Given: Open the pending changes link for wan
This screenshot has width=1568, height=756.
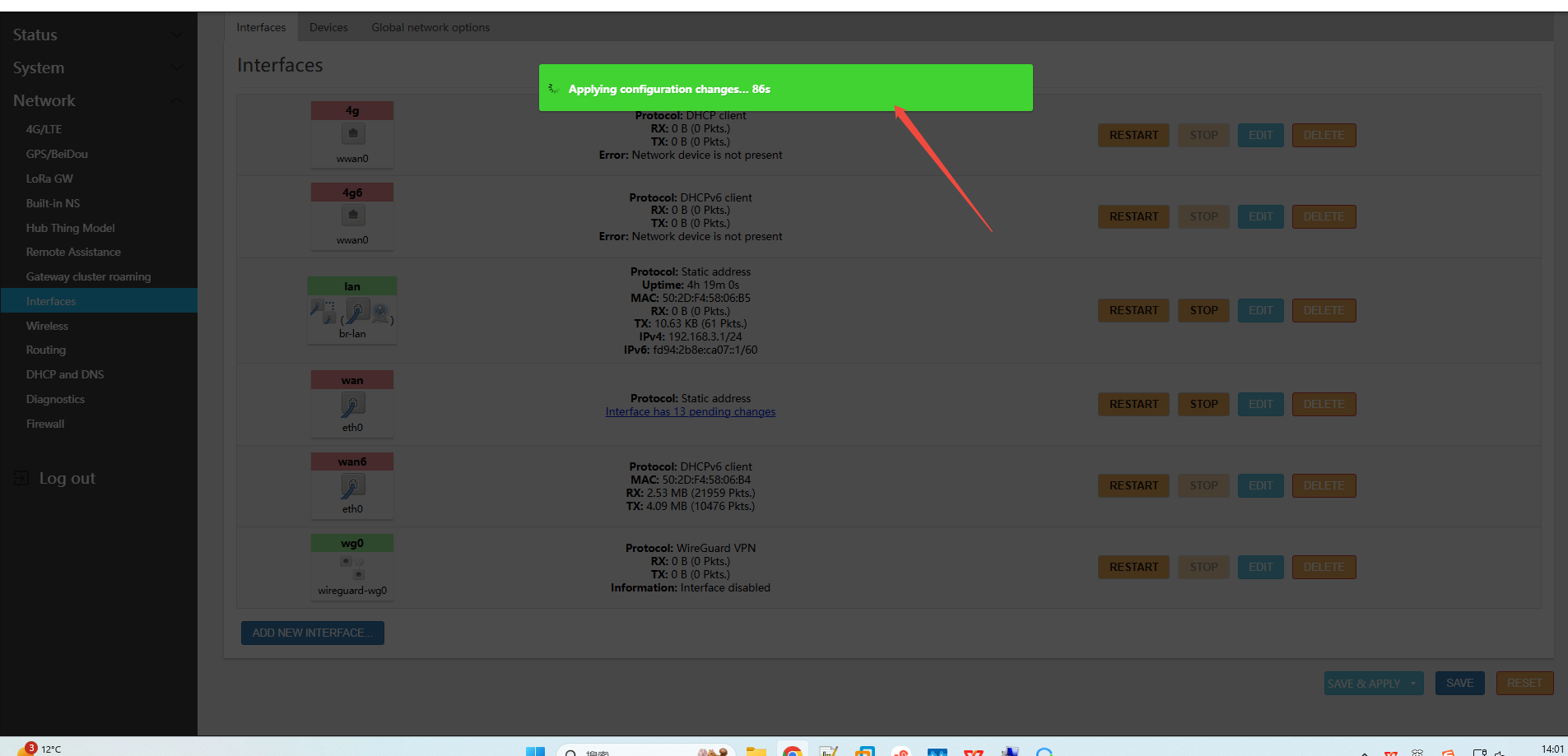Looking at the screenshot, I should (x=690, y=412).
